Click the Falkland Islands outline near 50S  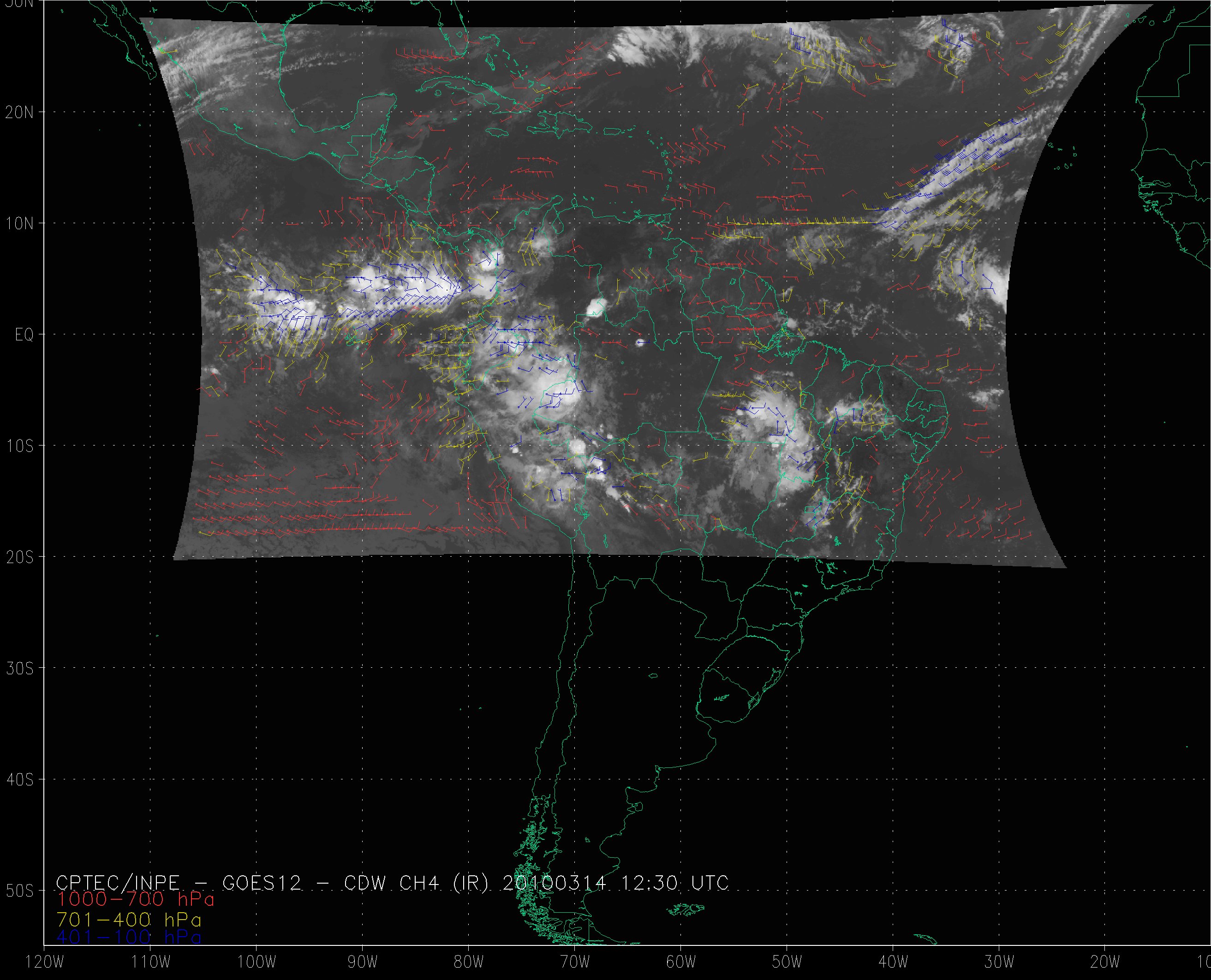coord(685,909)
